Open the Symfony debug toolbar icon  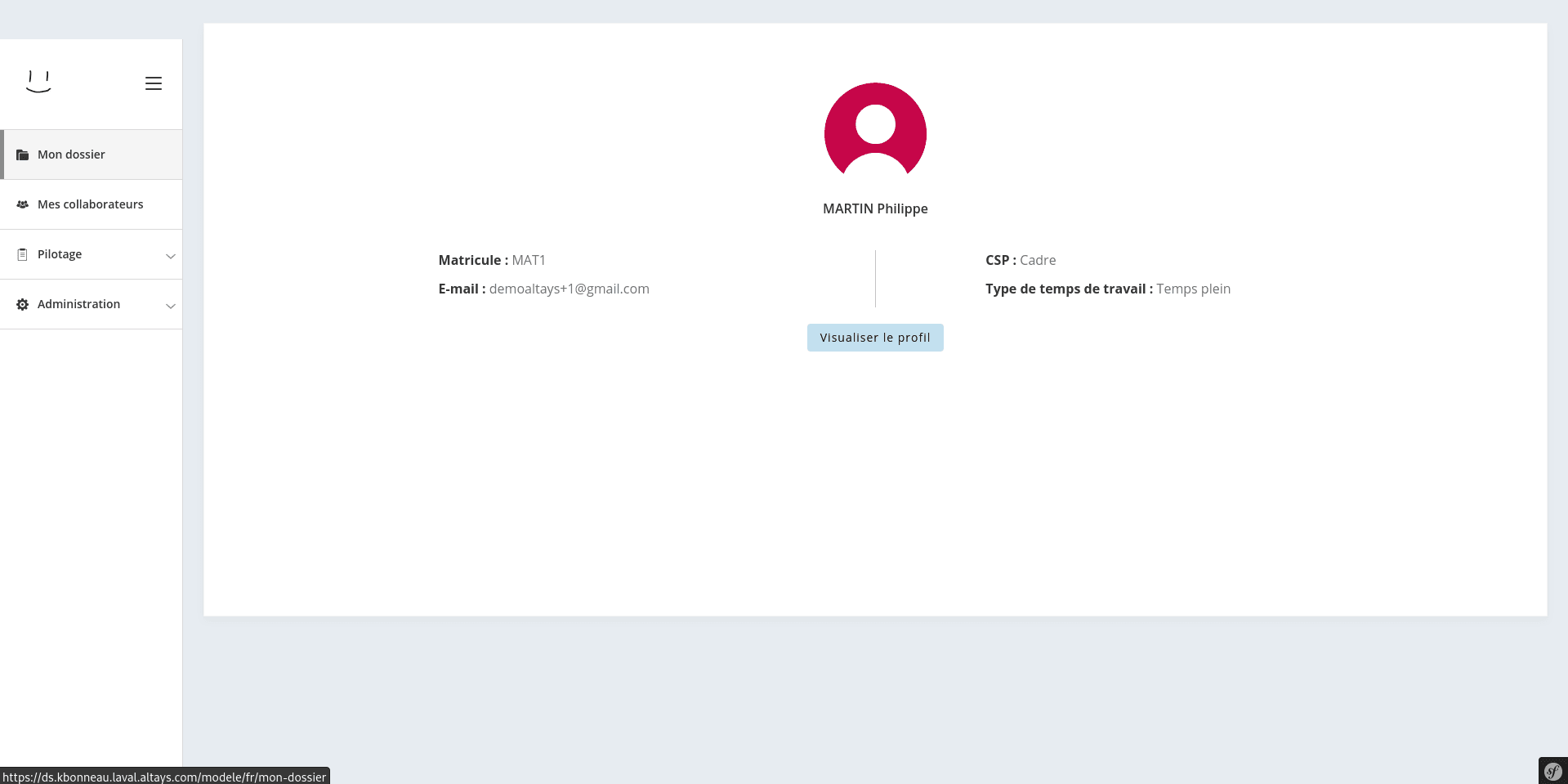pyautogui.click(x=1552, y=771)
